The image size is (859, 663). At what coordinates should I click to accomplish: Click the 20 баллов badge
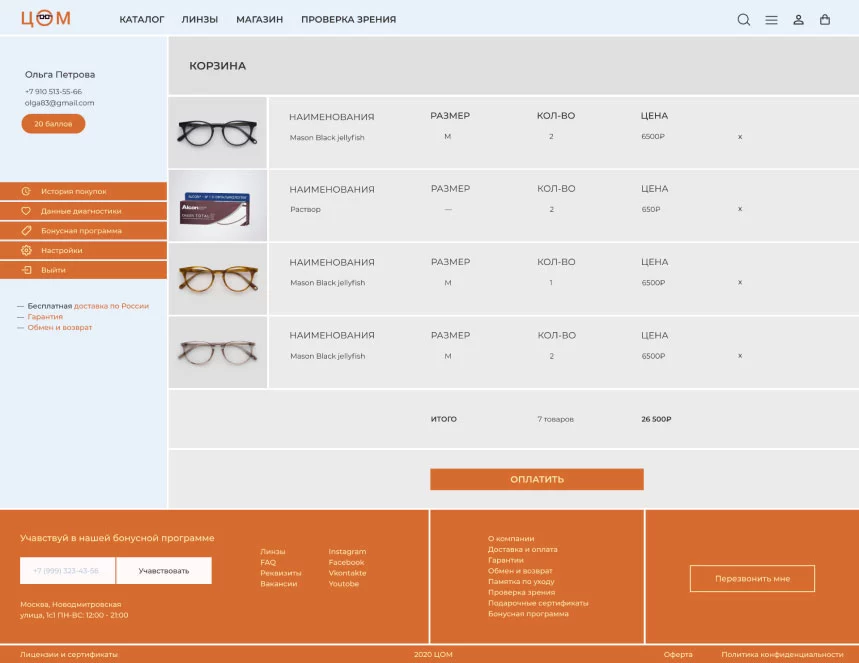tap(53, 124)
